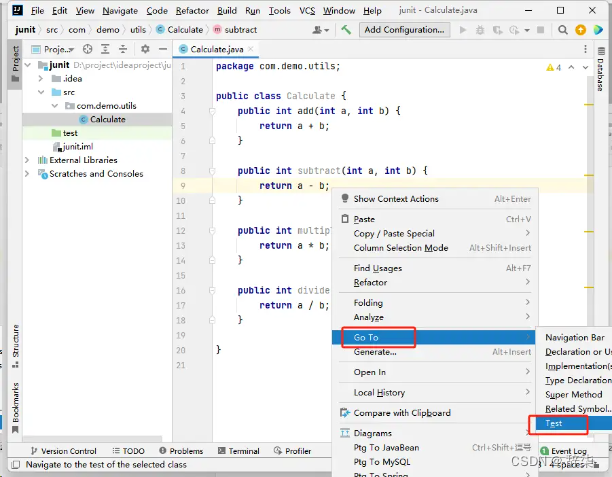Click Navigation Bar in Go To submenu
Screen dimensions: 612x477
tap(574, 337)
